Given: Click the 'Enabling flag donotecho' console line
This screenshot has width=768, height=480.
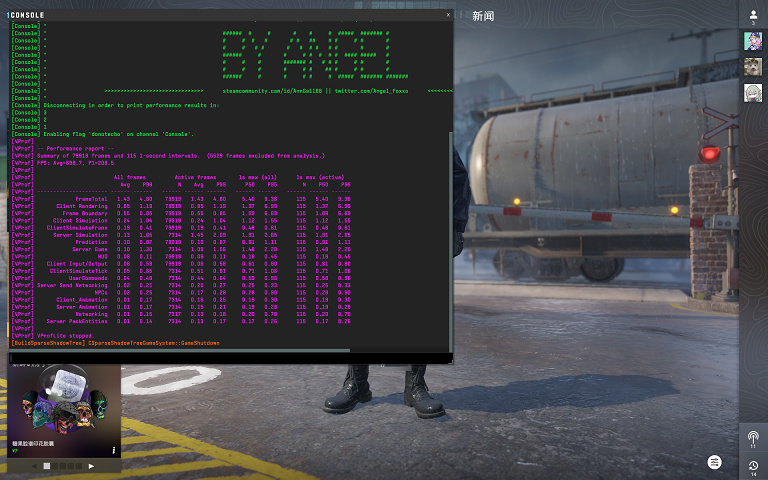Looking at the screenshot, I should click(x=119, y=134).
